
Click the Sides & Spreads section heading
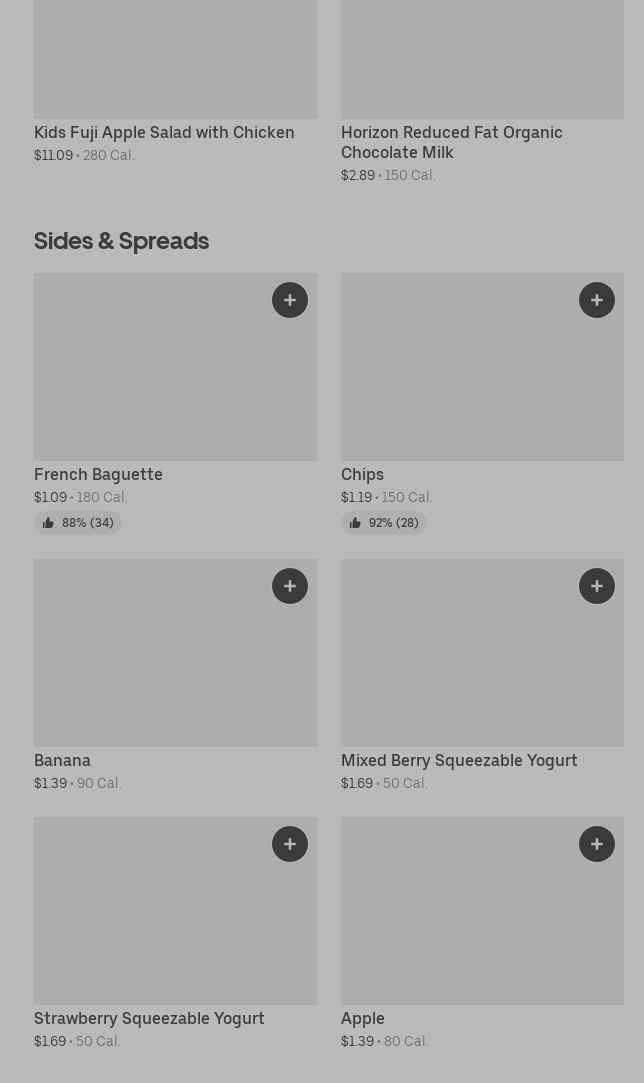tap(121, 241)
